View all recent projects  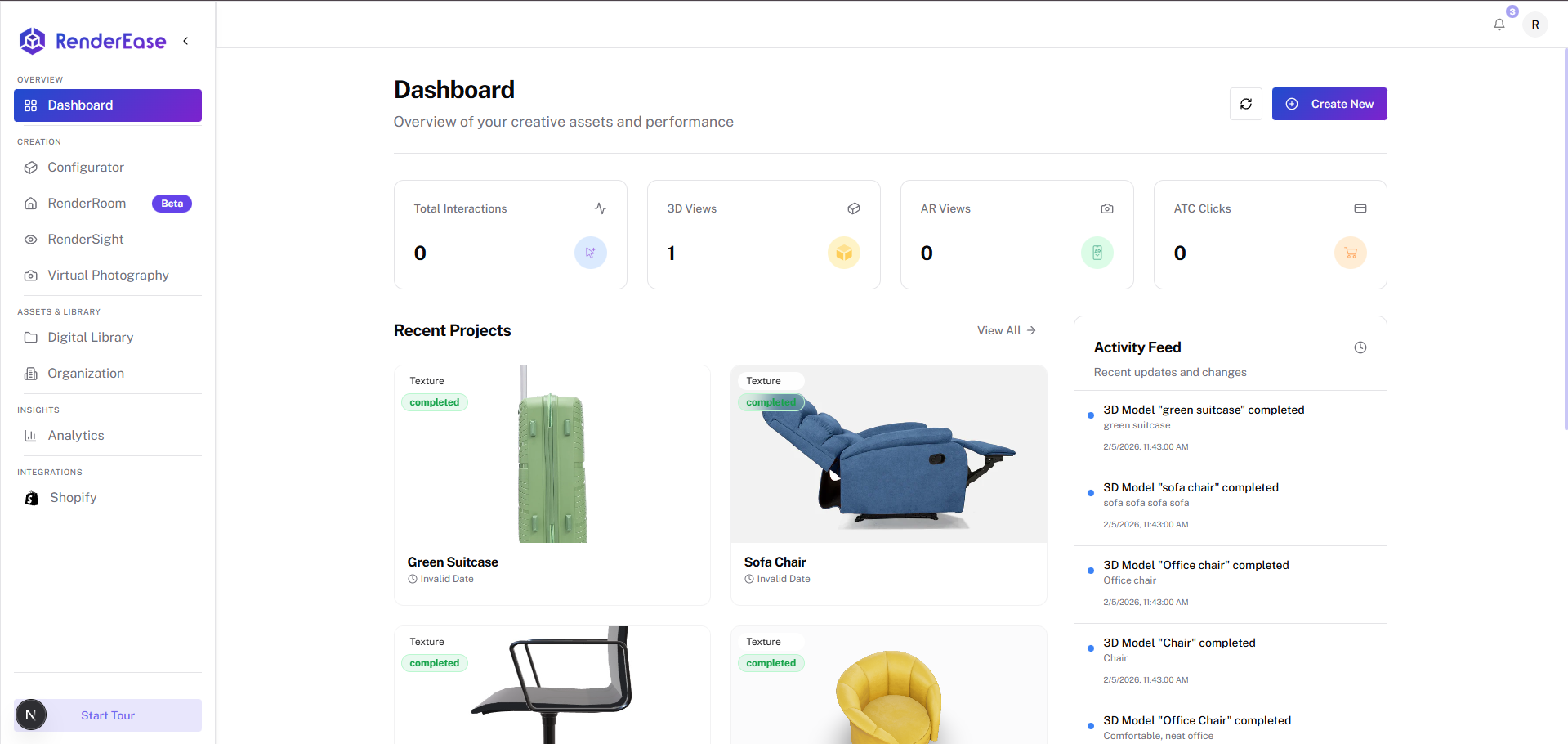pyautogui.click(x=1007, y=330)
